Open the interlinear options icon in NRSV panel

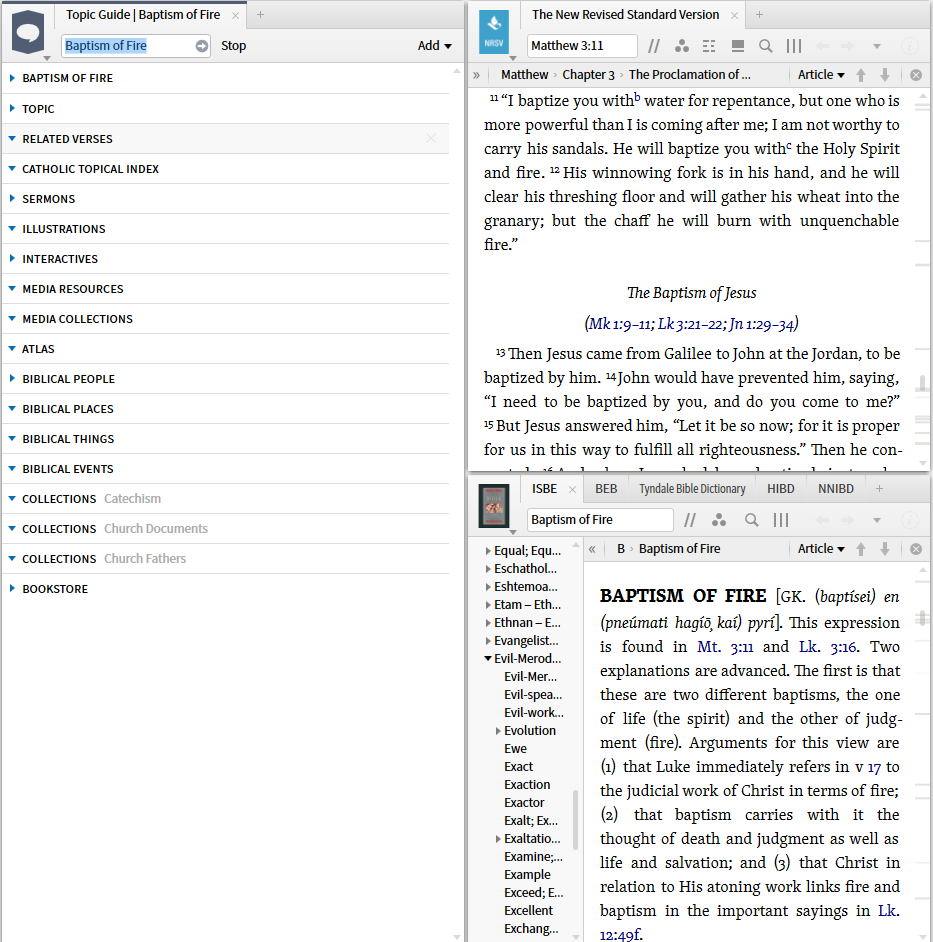(710, 46)
